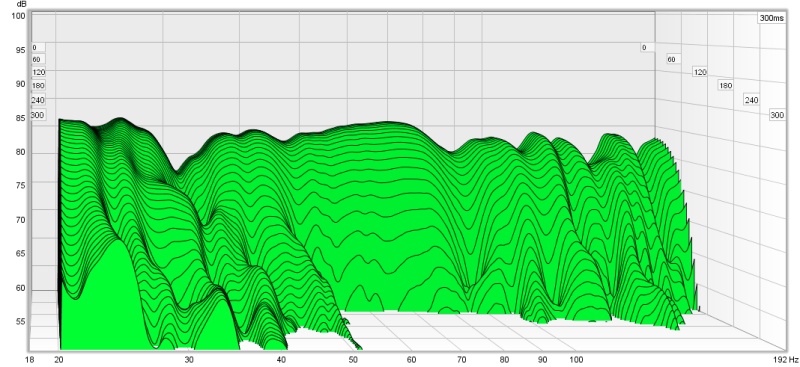Viewport: 800px width, 367px height.
Task: Select the 85 dB vertical axis value
Action: 20,118
